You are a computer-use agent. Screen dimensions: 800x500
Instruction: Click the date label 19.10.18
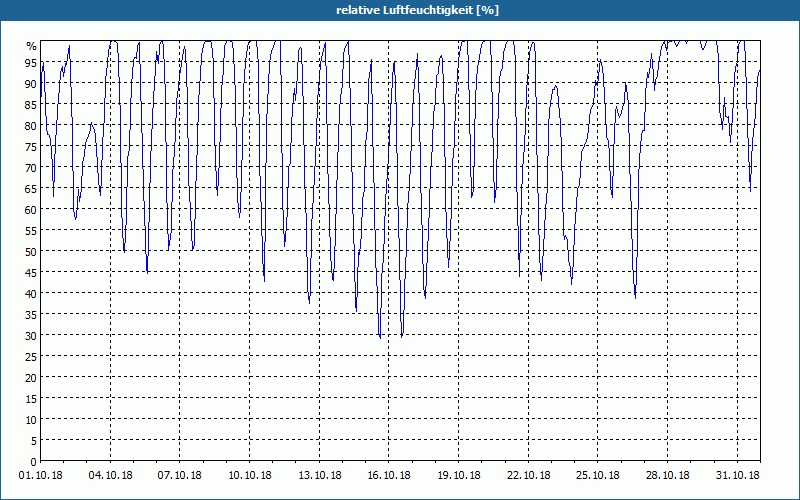(x=459, y=476)
